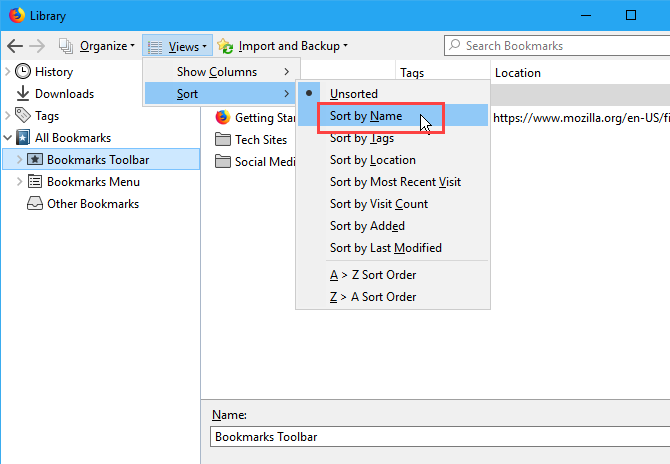Open the Show Columns submenu

point(219,72)
